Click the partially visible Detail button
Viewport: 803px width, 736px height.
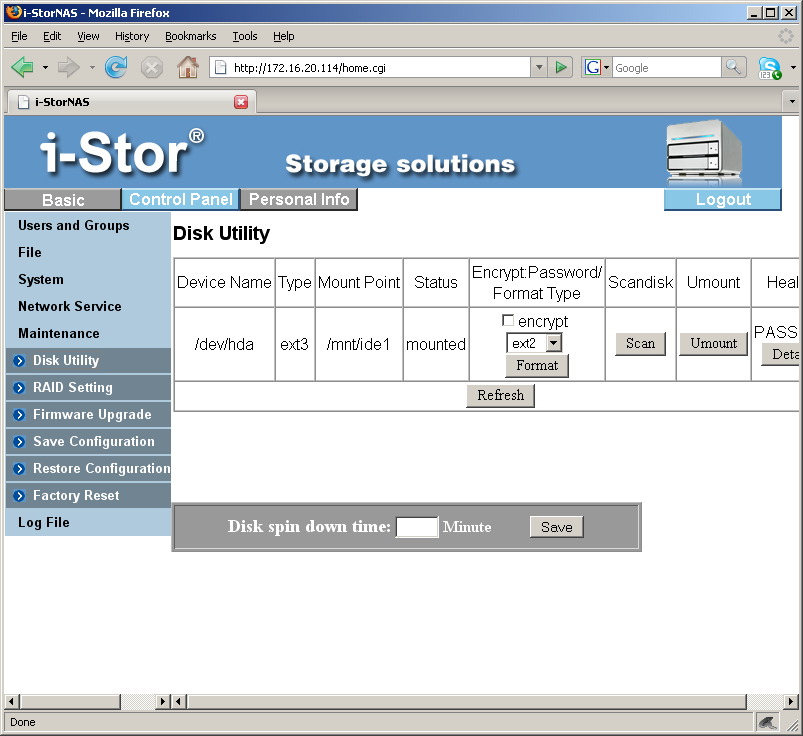pyautogui.click(x=780, y=354)
